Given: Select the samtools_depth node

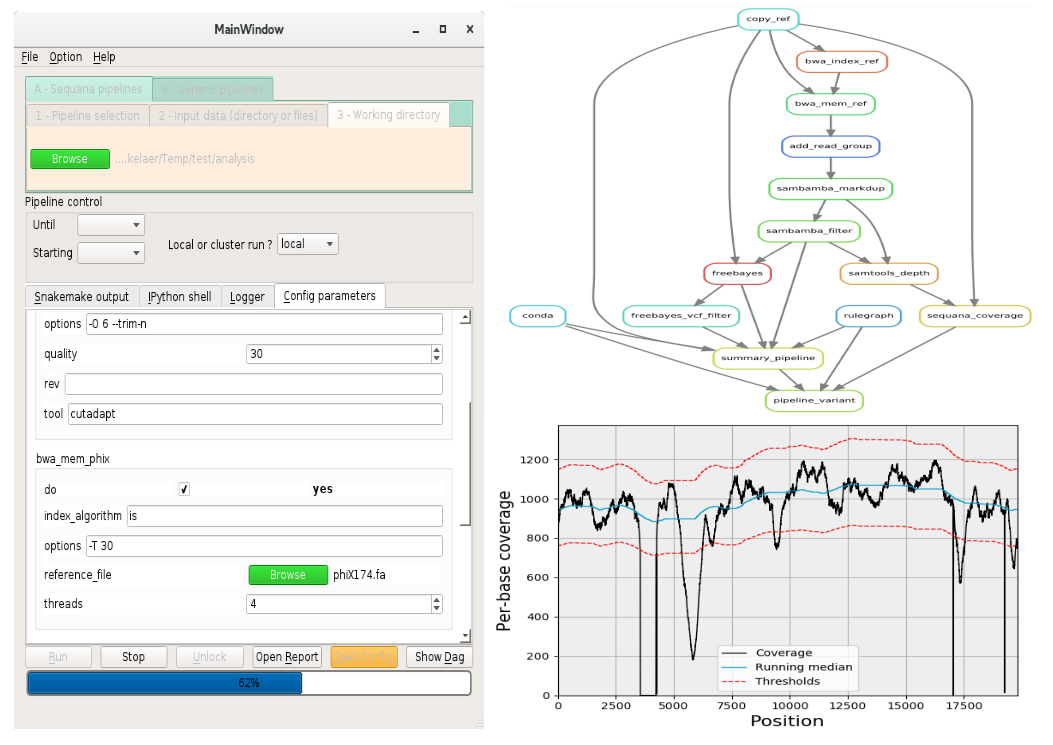Looking at the screenshot, I should (888, 273).
